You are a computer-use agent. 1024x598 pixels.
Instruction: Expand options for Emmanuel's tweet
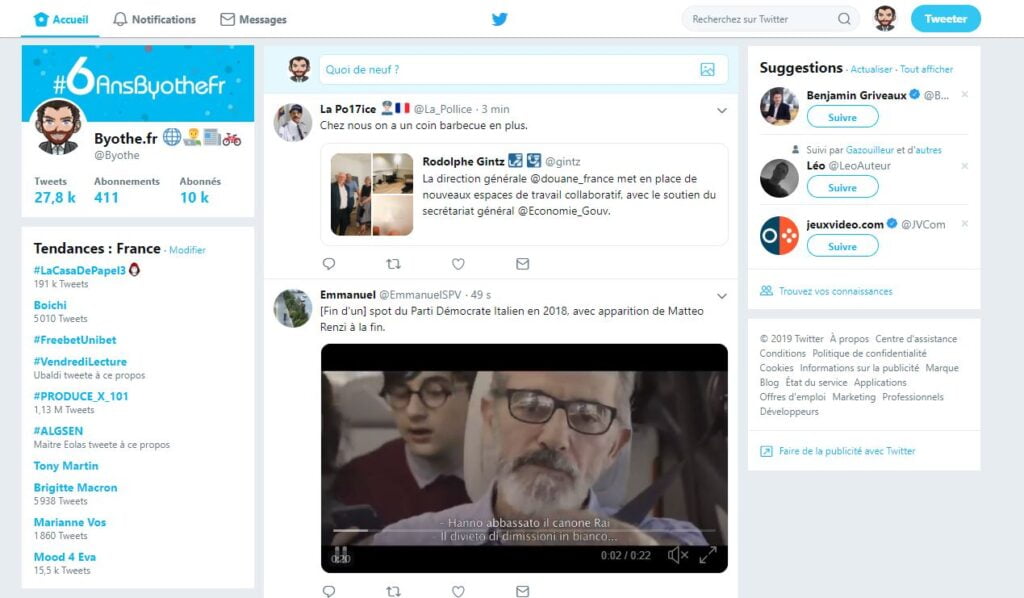pyautogui.click(x=722, y=296)
